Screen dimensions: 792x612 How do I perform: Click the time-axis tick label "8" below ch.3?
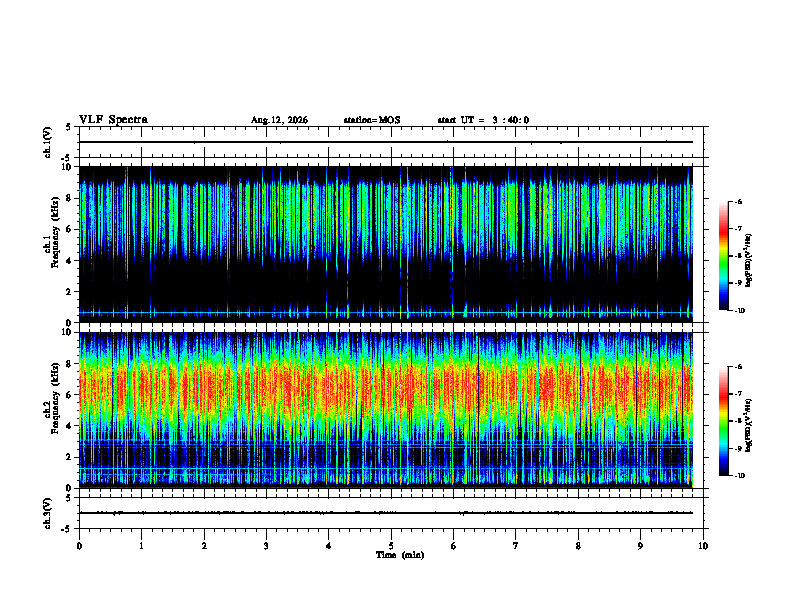click(x=578, y=546)
